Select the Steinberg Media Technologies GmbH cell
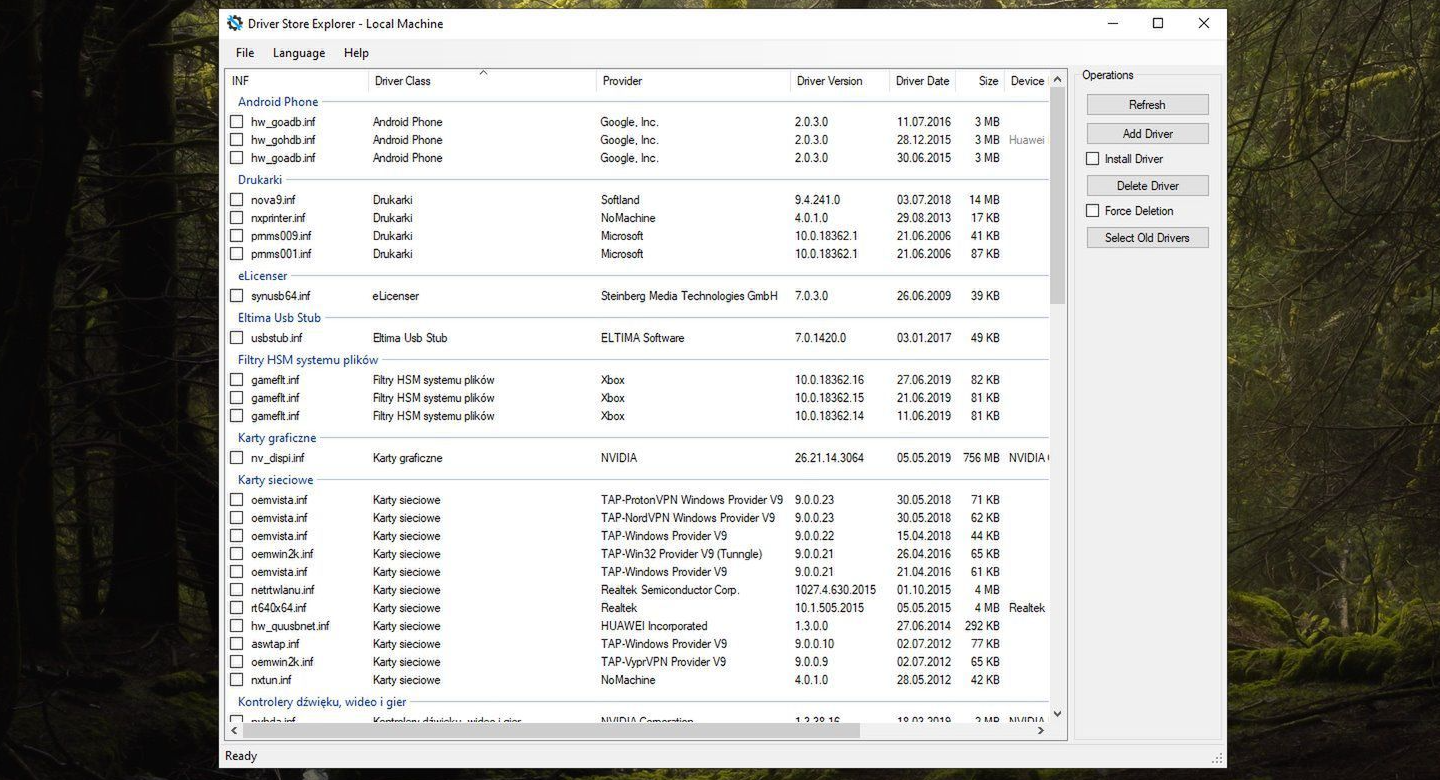This screenshot has height=780, width=1440. coord(689,296)
